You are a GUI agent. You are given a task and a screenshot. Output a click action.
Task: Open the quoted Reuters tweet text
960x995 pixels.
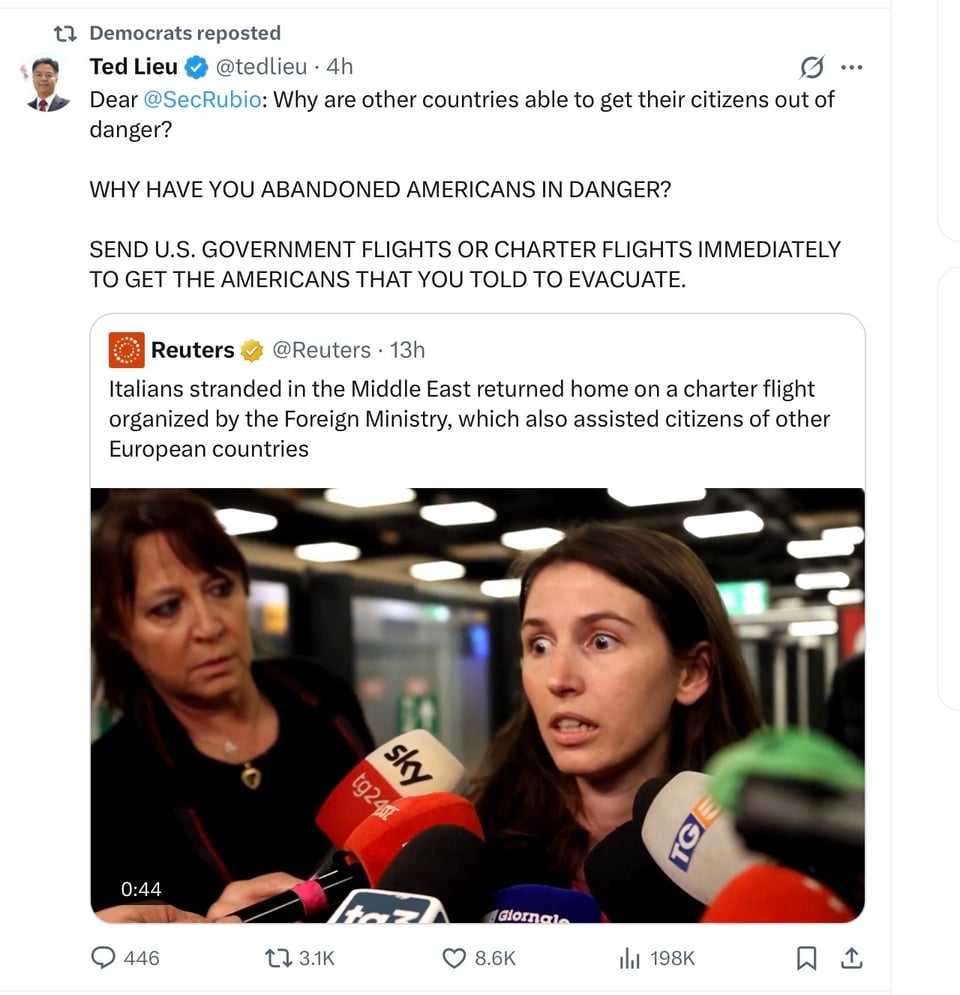click(x=469, y=419)
